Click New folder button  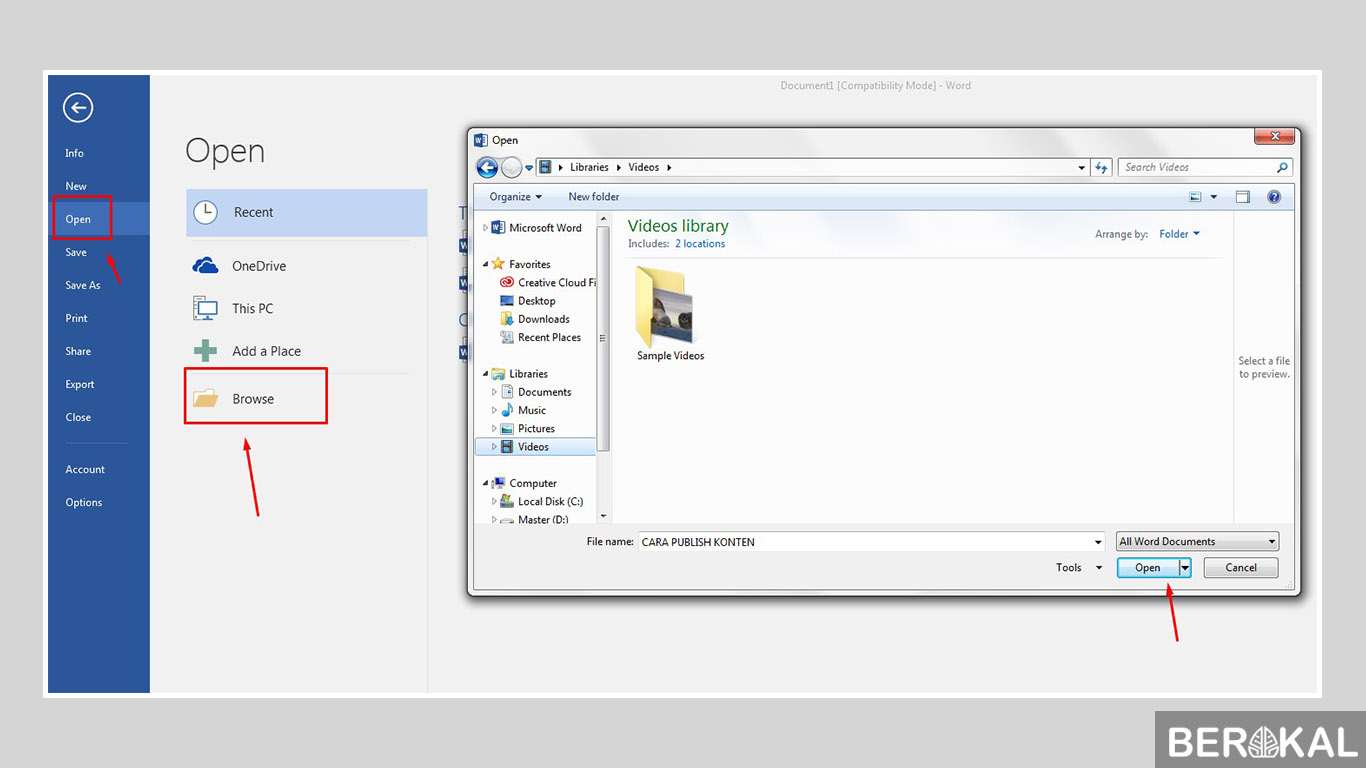pos(594,197)
